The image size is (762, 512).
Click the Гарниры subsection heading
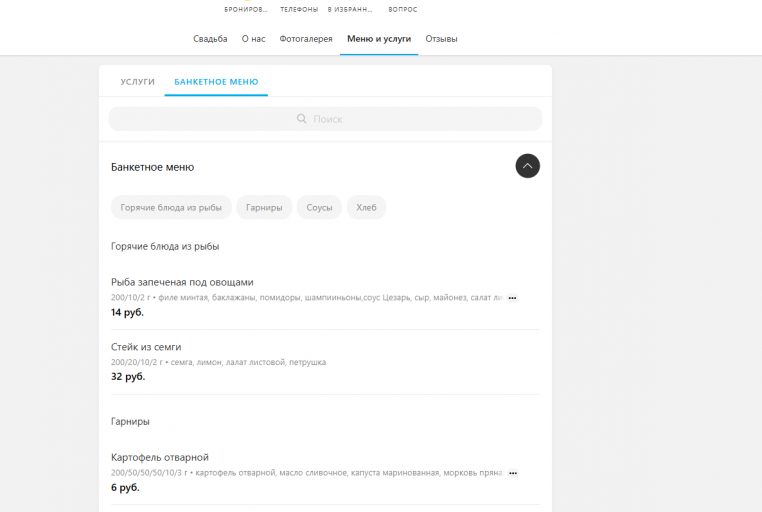(130, 421)
